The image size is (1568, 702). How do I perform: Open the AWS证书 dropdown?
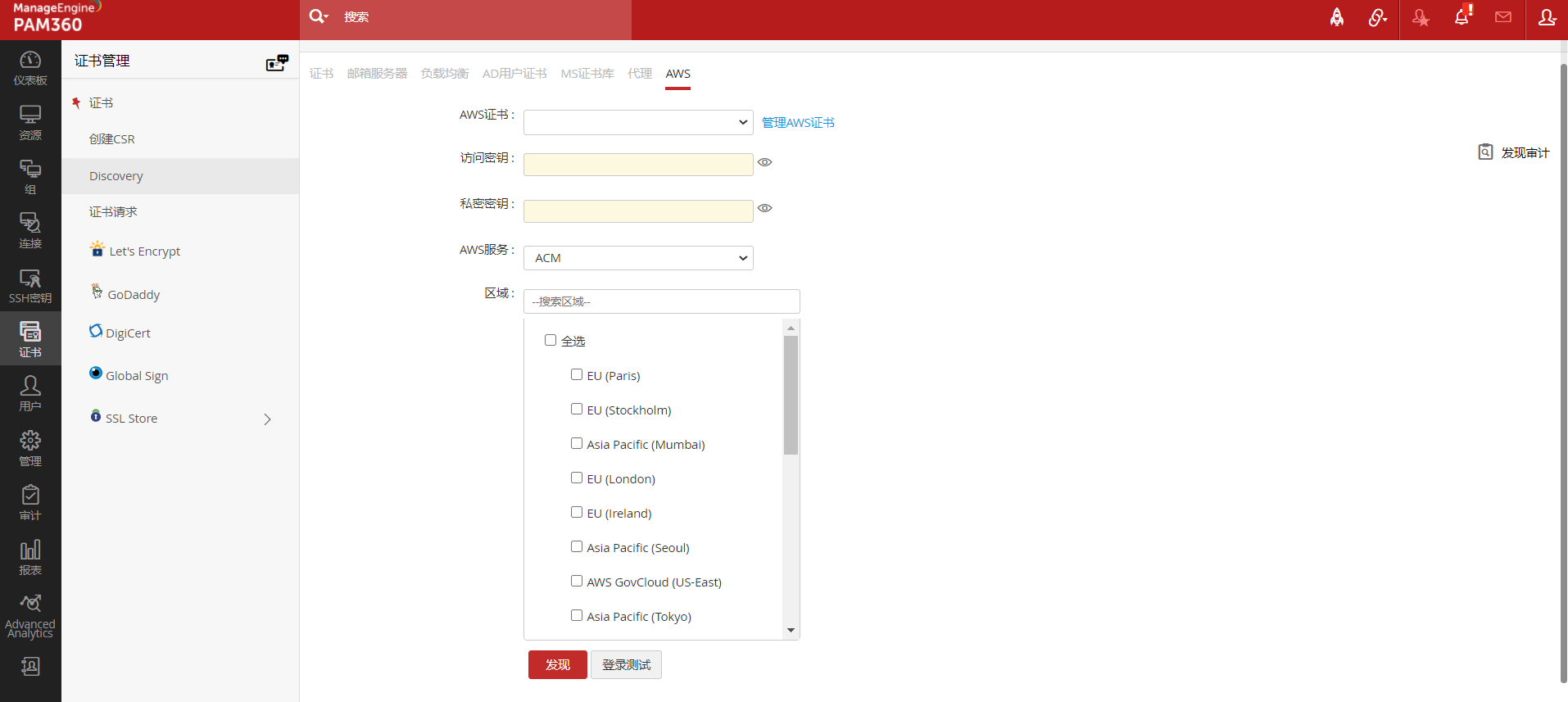638,122
